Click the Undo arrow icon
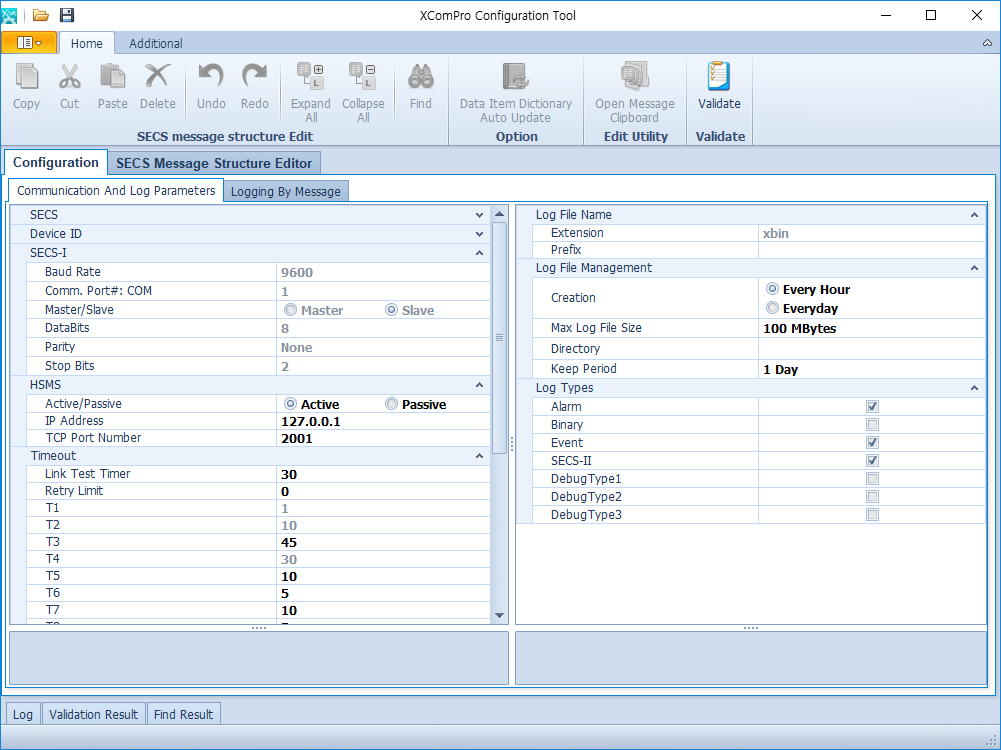This screenshot has height=750, width=1001. coord(211,77)
